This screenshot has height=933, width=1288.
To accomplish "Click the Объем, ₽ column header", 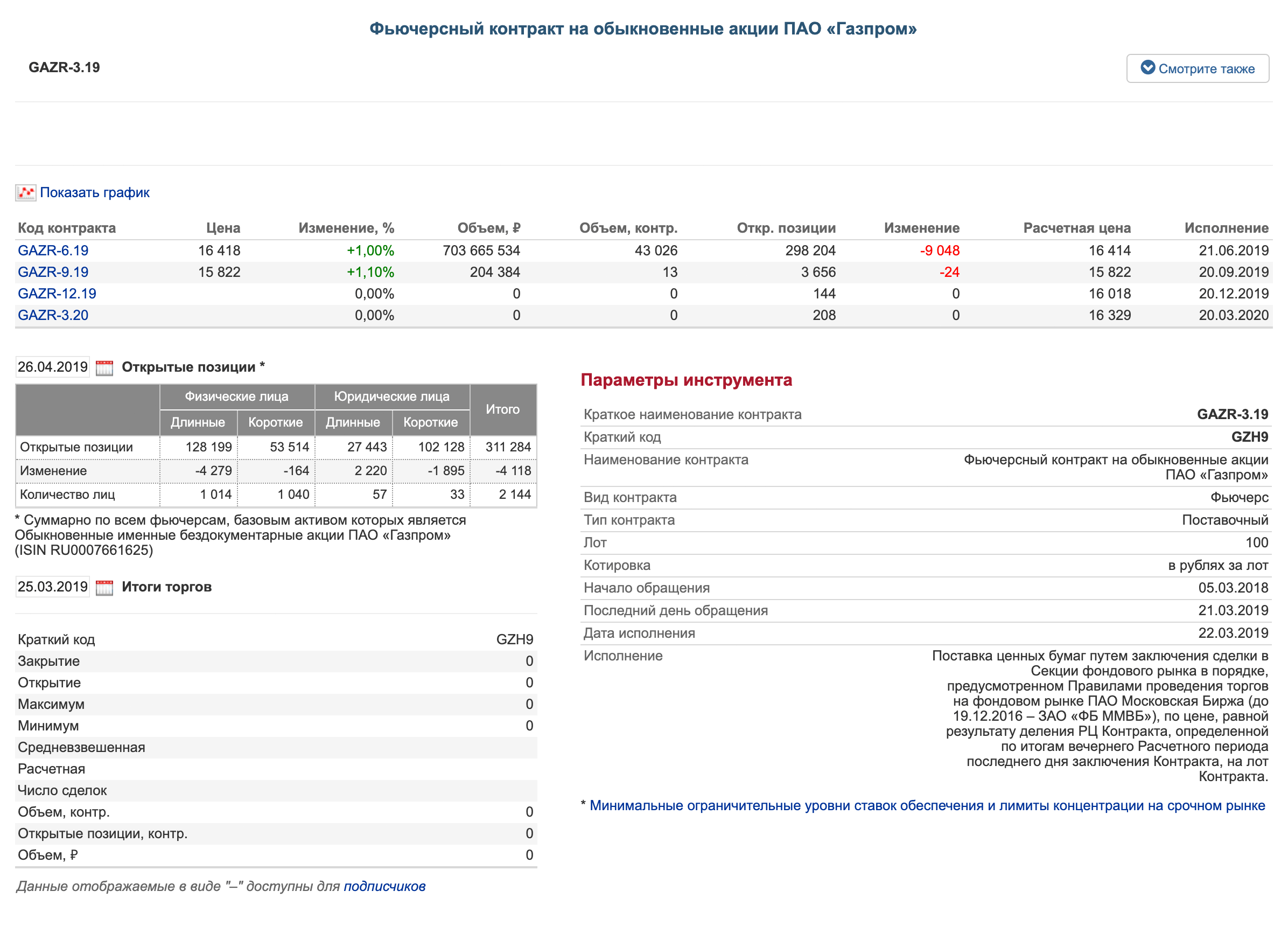I will (x=489, y=228).
